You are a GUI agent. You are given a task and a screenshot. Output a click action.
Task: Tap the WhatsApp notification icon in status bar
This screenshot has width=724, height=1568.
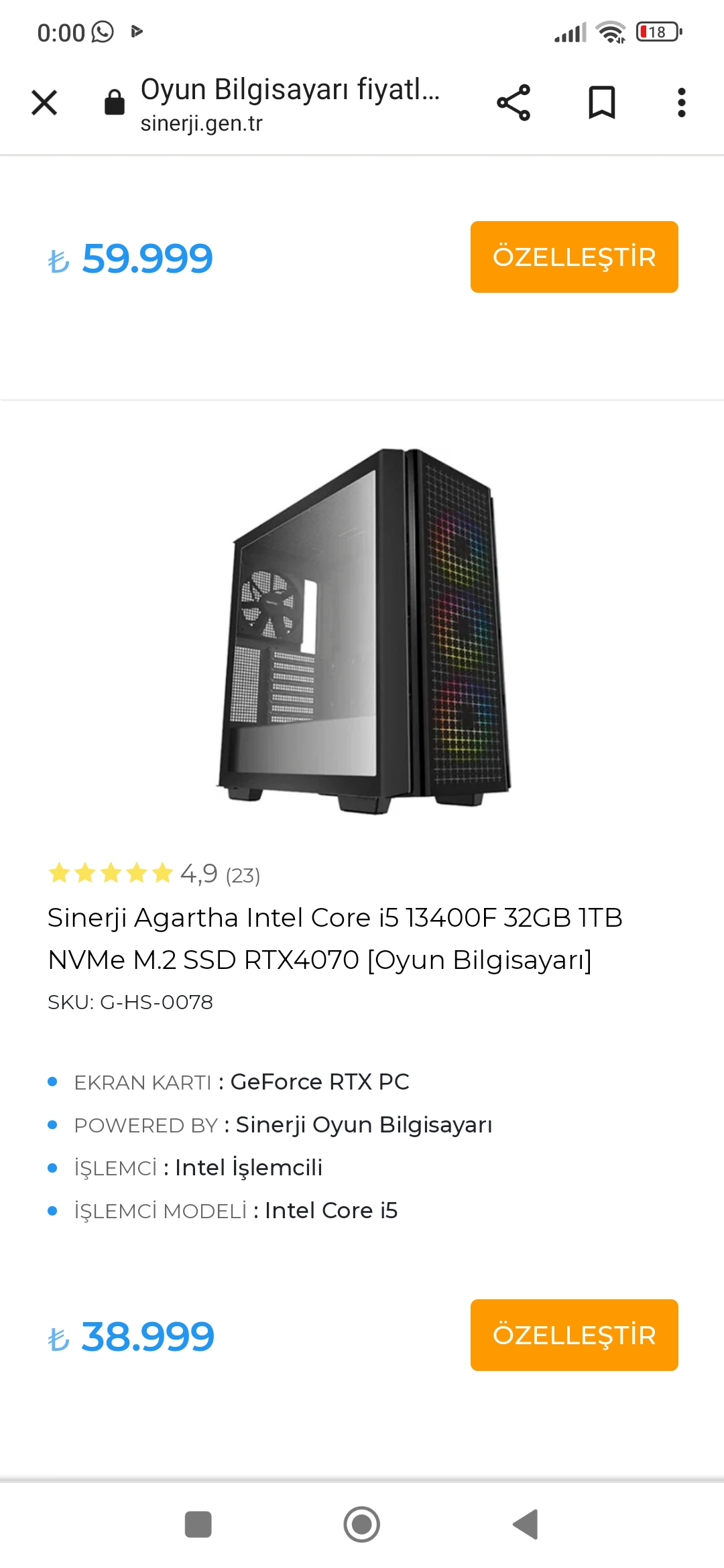[x=103, y=31]
